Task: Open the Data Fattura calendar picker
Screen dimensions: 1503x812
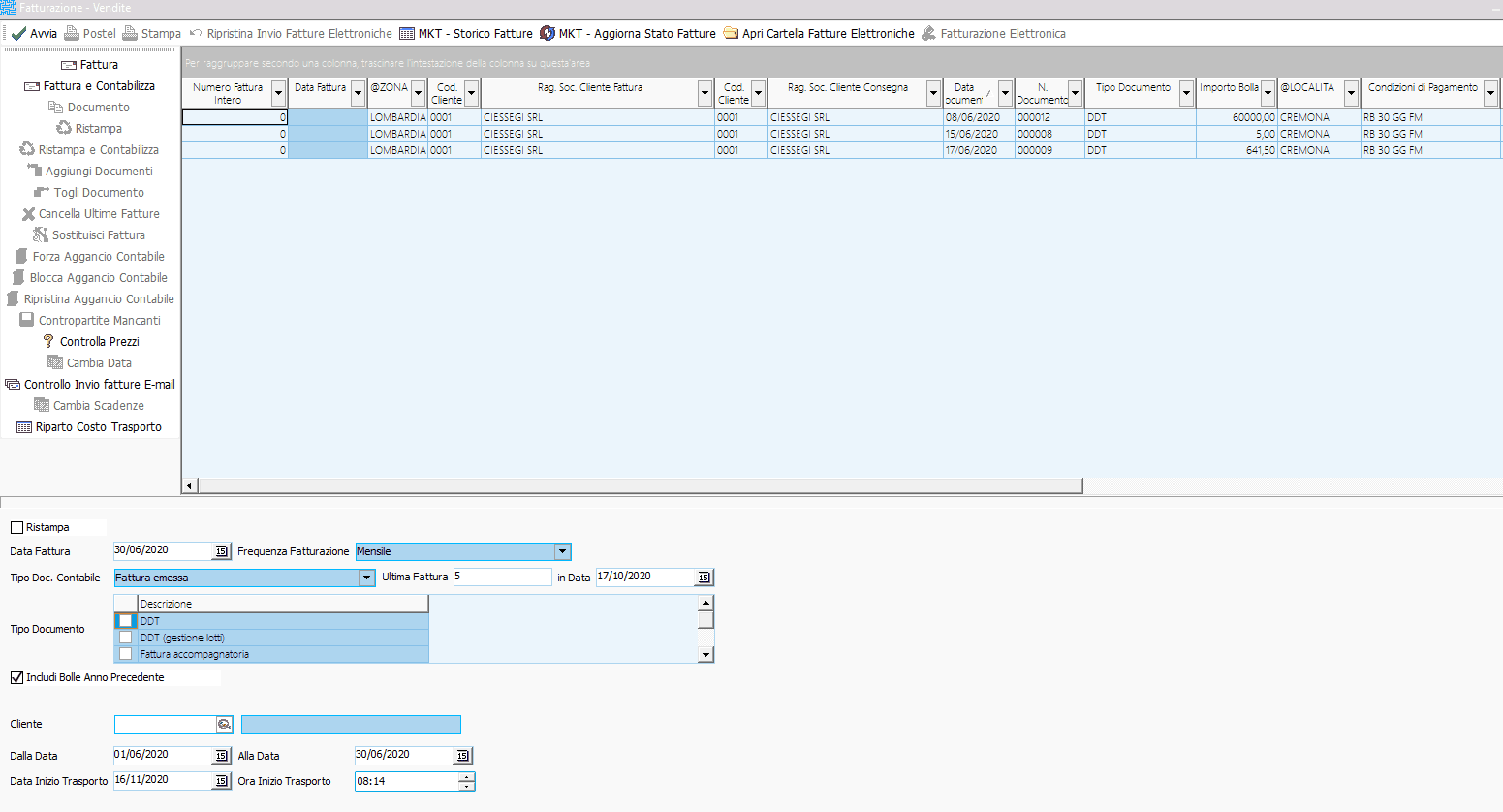Action: pyautogui.click(x=222, y=551)
